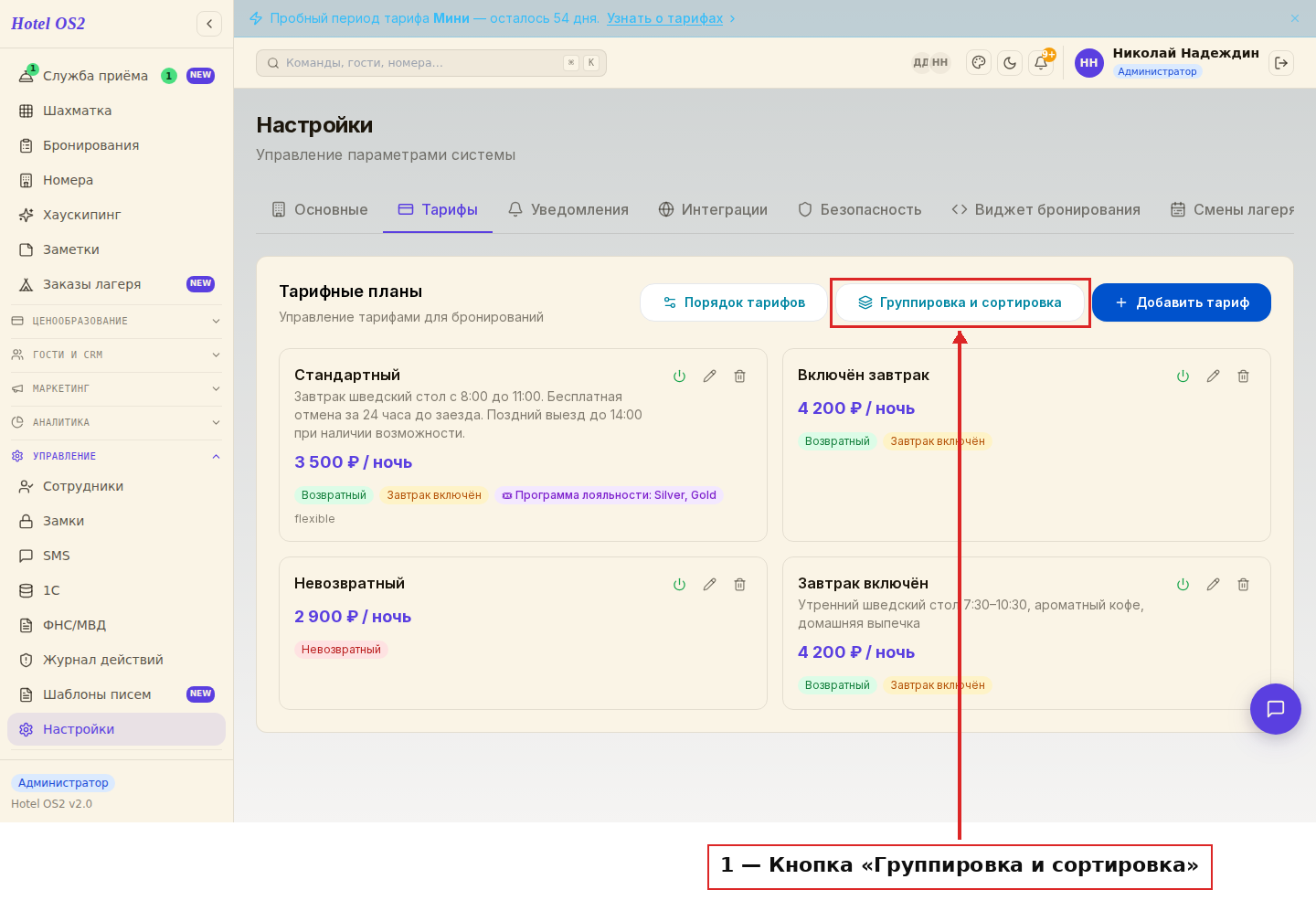Click the Администратор badge at sidebar bottom
1316x911 pixels.
click(x=63, y=783)
